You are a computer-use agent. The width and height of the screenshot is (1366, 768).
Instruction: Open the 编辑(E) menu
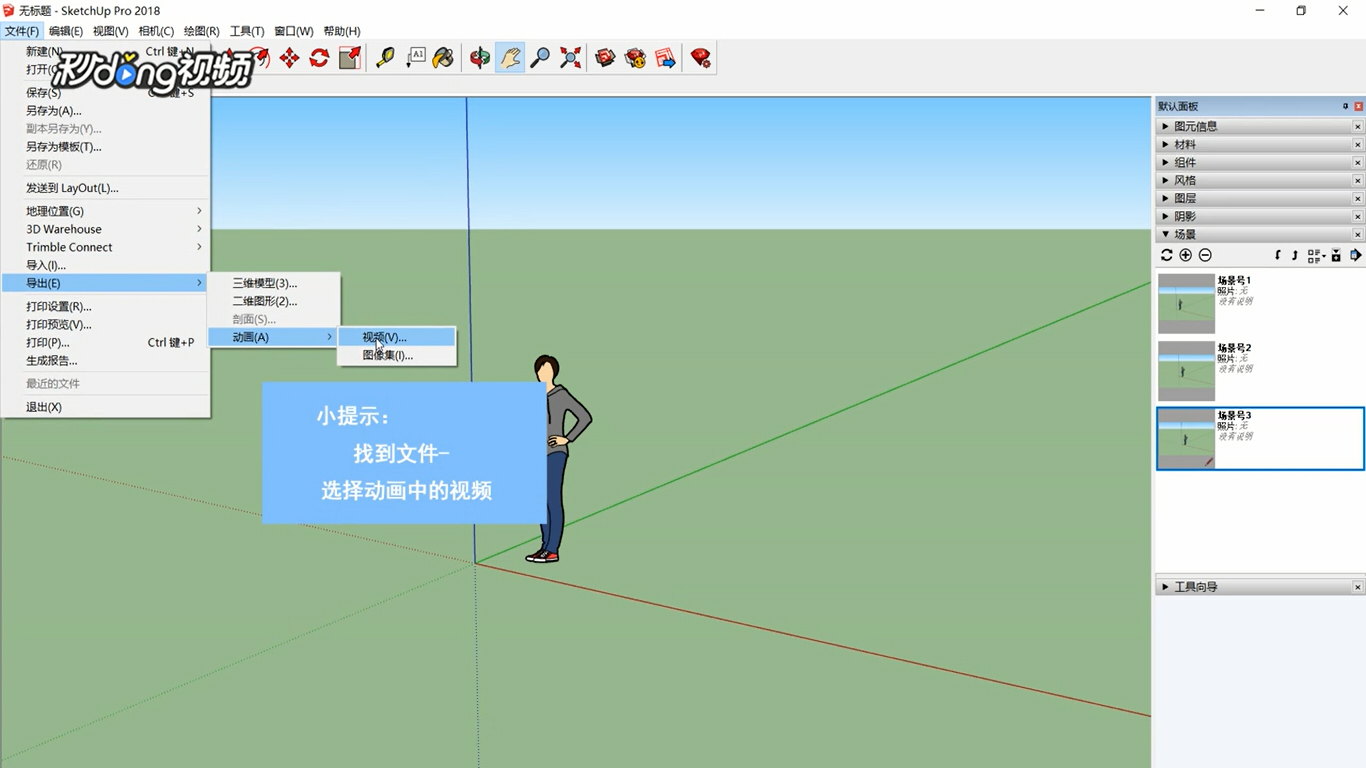pyautogui.click(x=66, y=31)
